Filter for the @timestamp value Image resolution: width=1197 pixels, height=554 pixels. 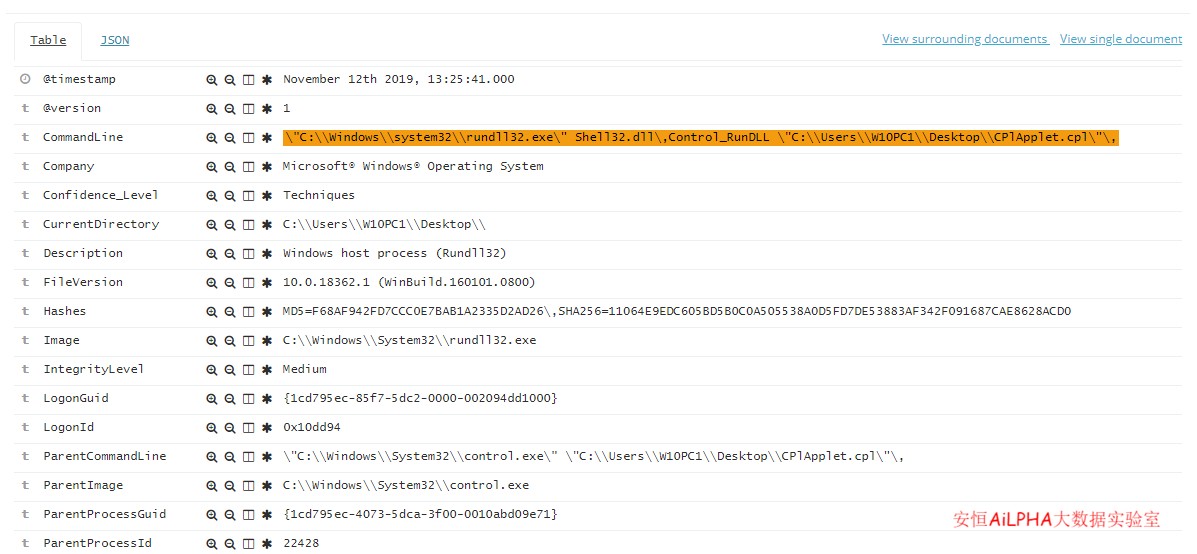pos(211,79)
